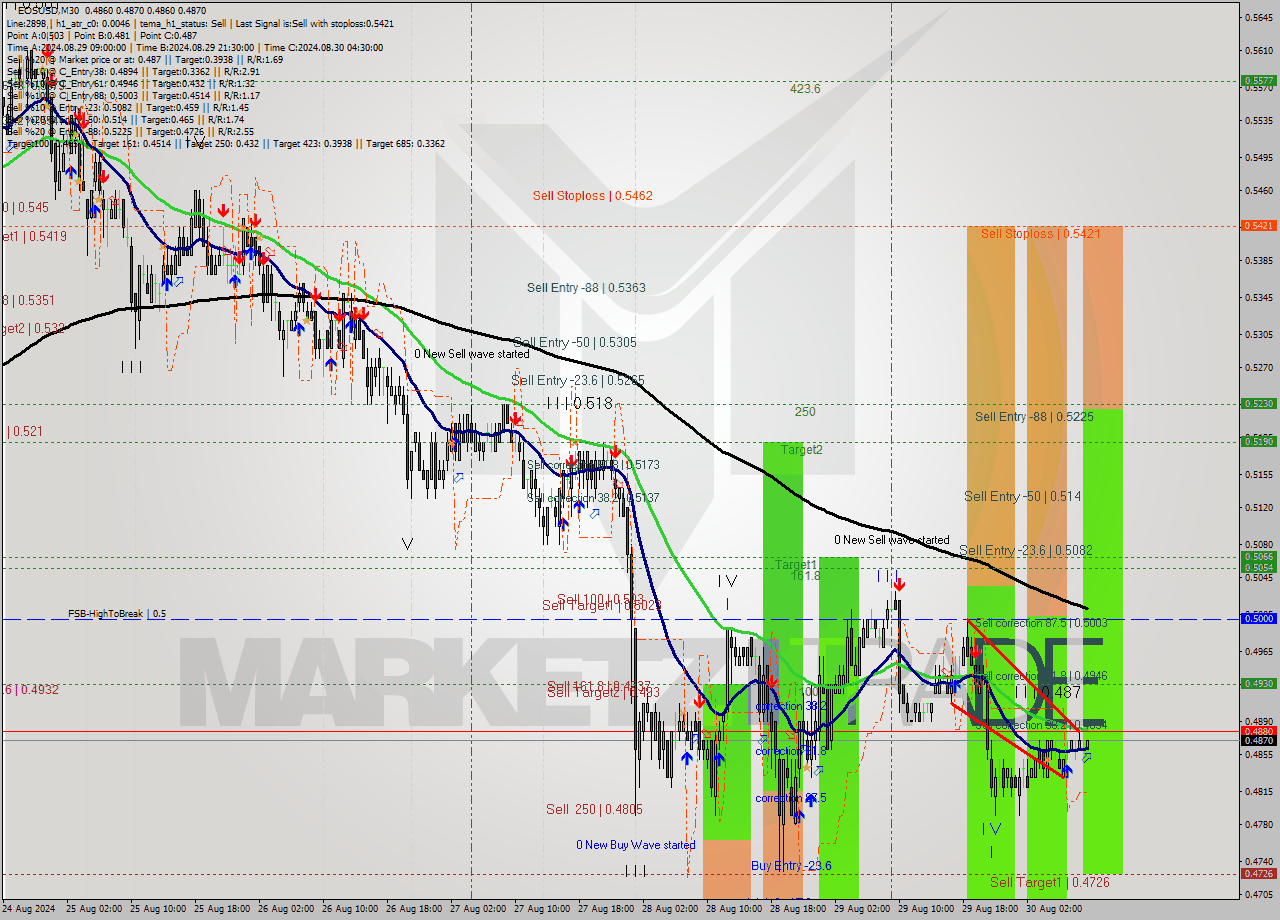Screen dimensions: 1280x920
Task: Click the 'Sell Entry -50 | 0.514' label
Action: click(1022, 497)
